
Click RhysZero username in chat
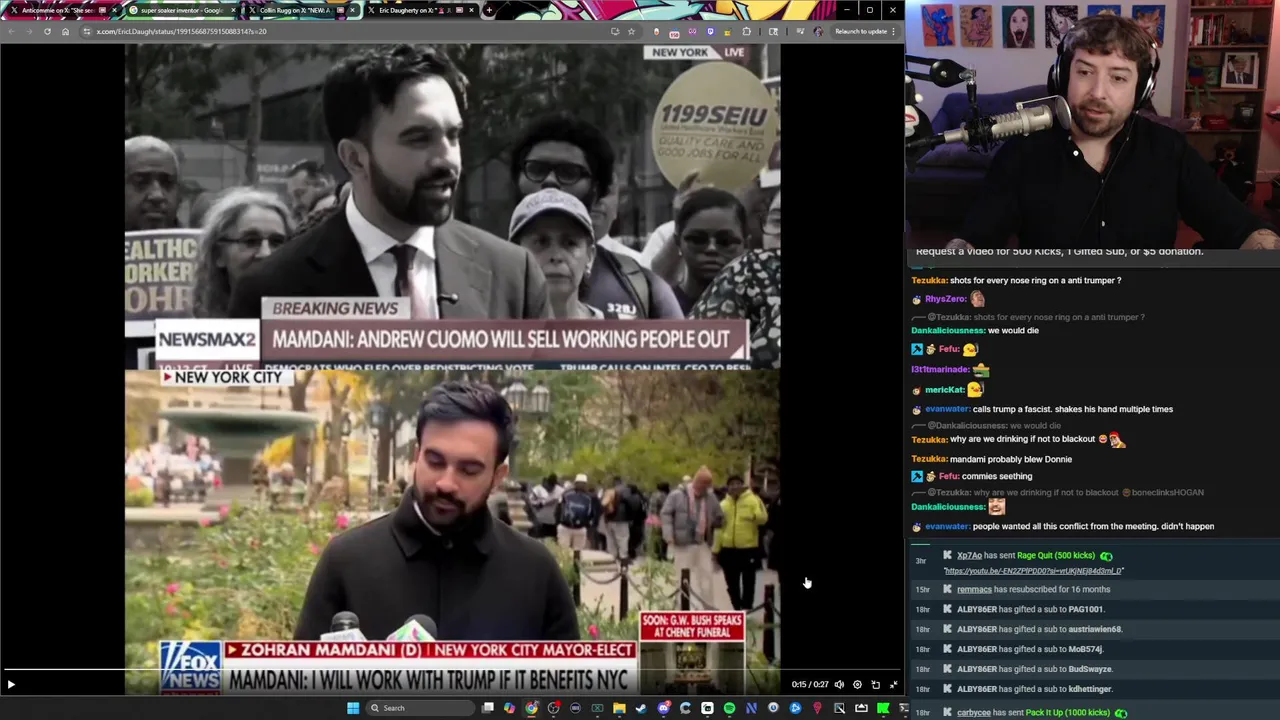[x=945, y=299]
